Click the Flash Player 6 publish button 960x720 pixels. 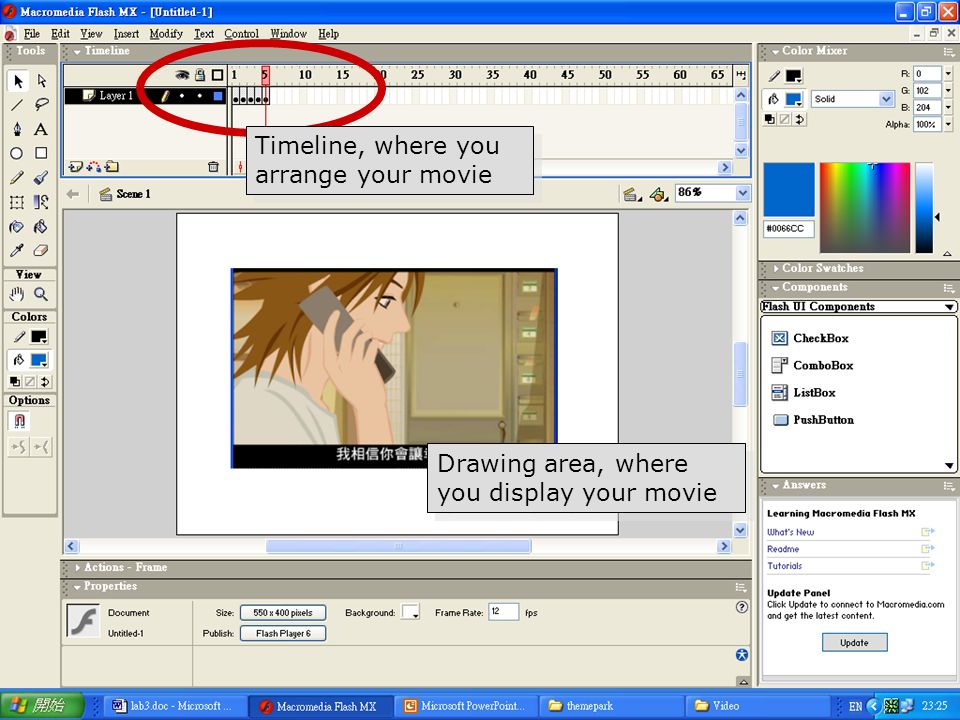[x=283, y=634]
